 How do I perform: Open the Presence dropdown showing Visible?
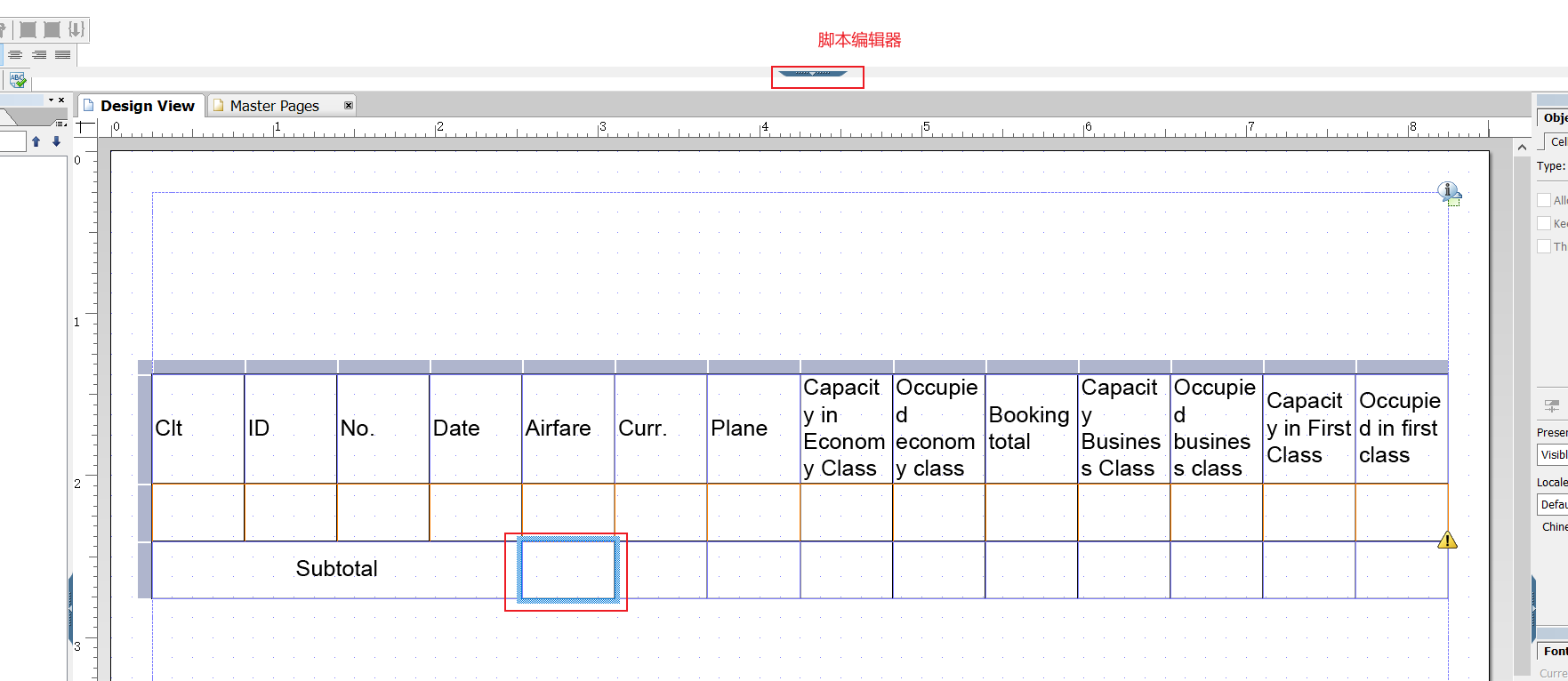point(1553,454)
